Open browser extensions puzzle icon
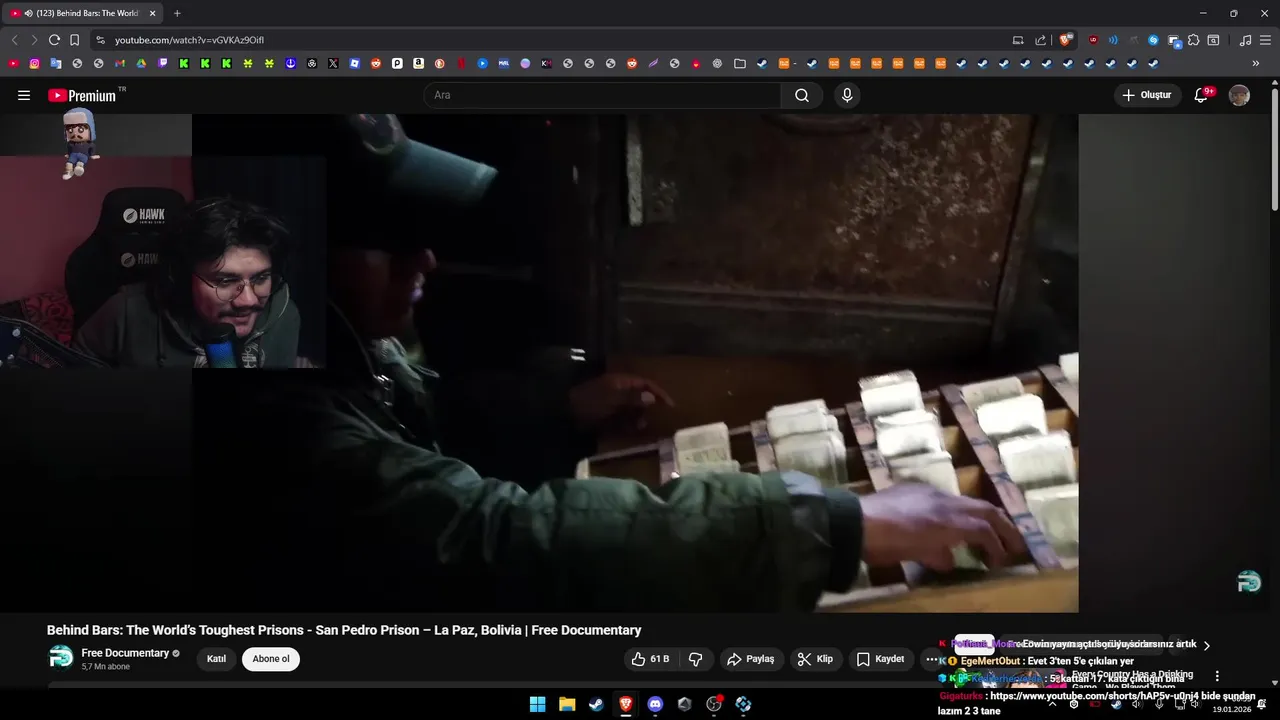 click(x=1194, y=40)
